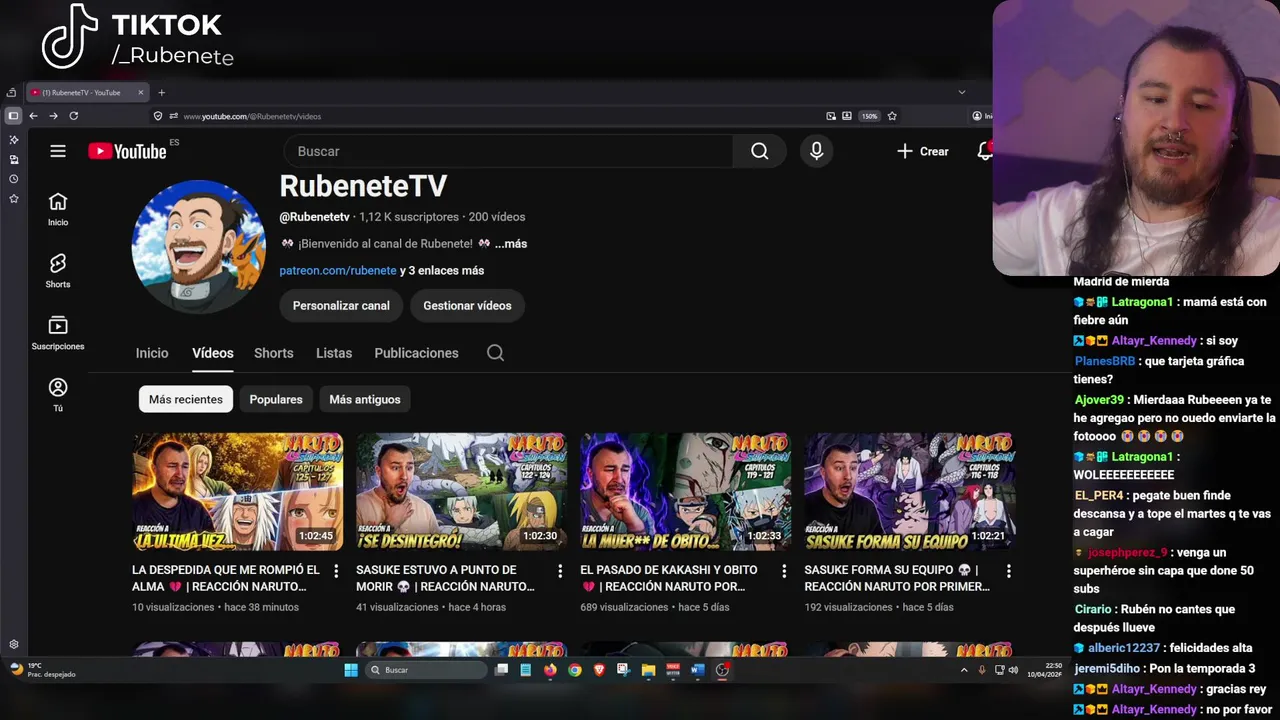This screenshot has height=720, width=1280.
Task: Open SASUKE FORMA SU EQUIPO title
Action: point(897,578)
